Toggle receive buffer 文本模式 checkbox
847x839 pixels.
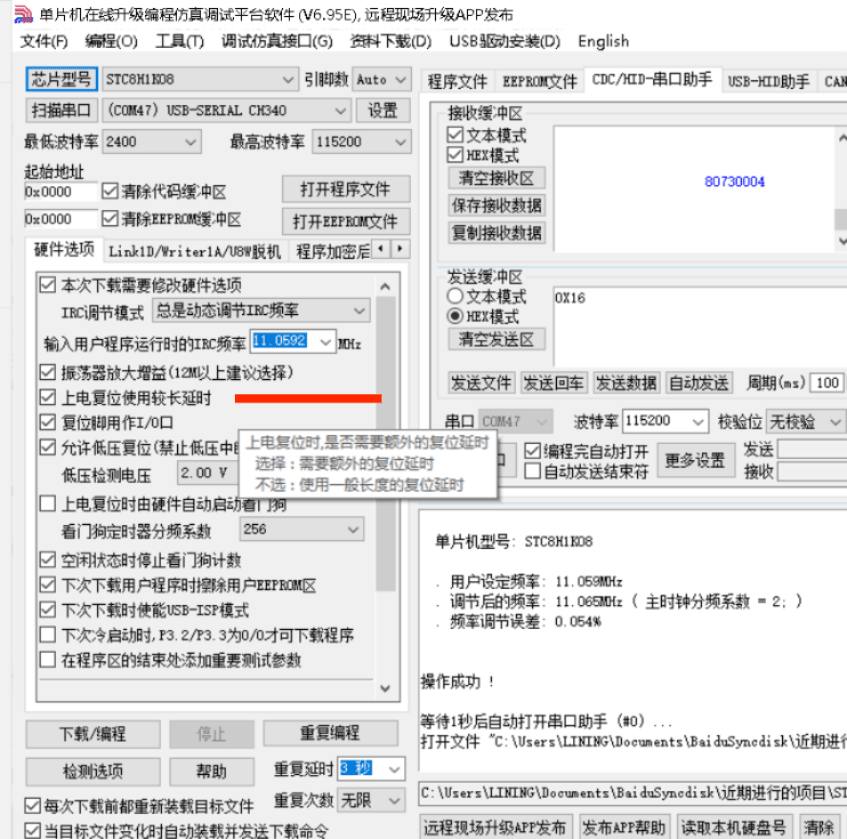[455, 135]
